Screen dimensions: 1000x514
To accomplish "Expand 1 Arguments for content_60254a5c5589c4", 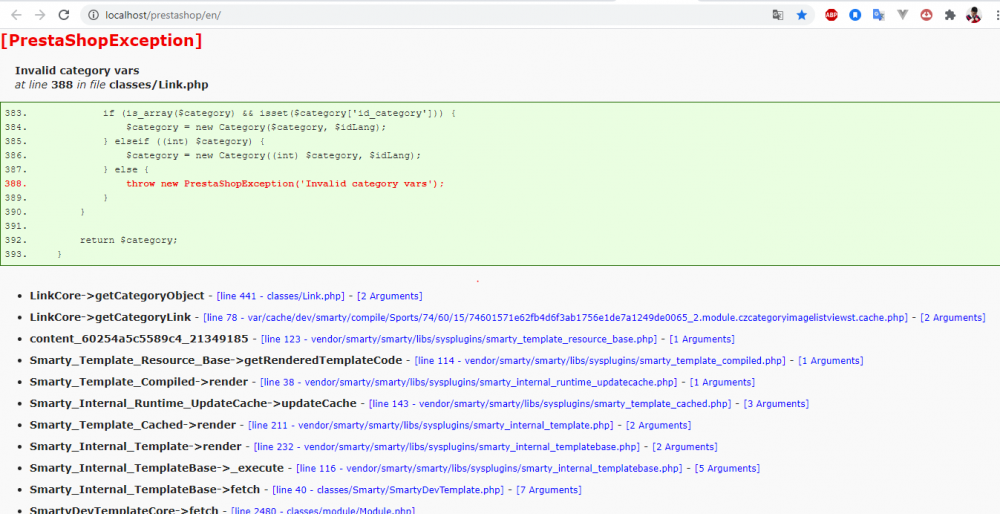I will (x=702, y=339).
